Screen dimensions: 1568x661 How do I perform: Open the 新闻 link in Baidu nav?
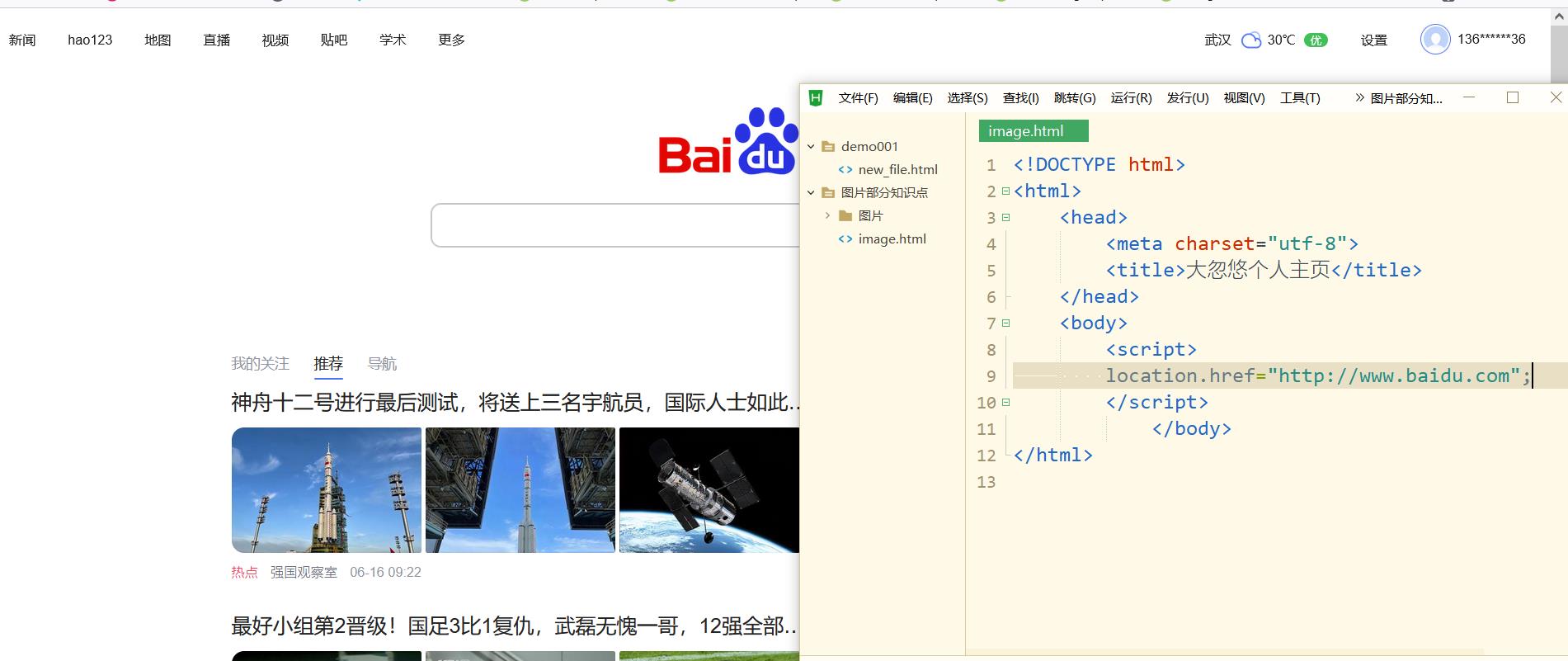click(x=22, y=40)
